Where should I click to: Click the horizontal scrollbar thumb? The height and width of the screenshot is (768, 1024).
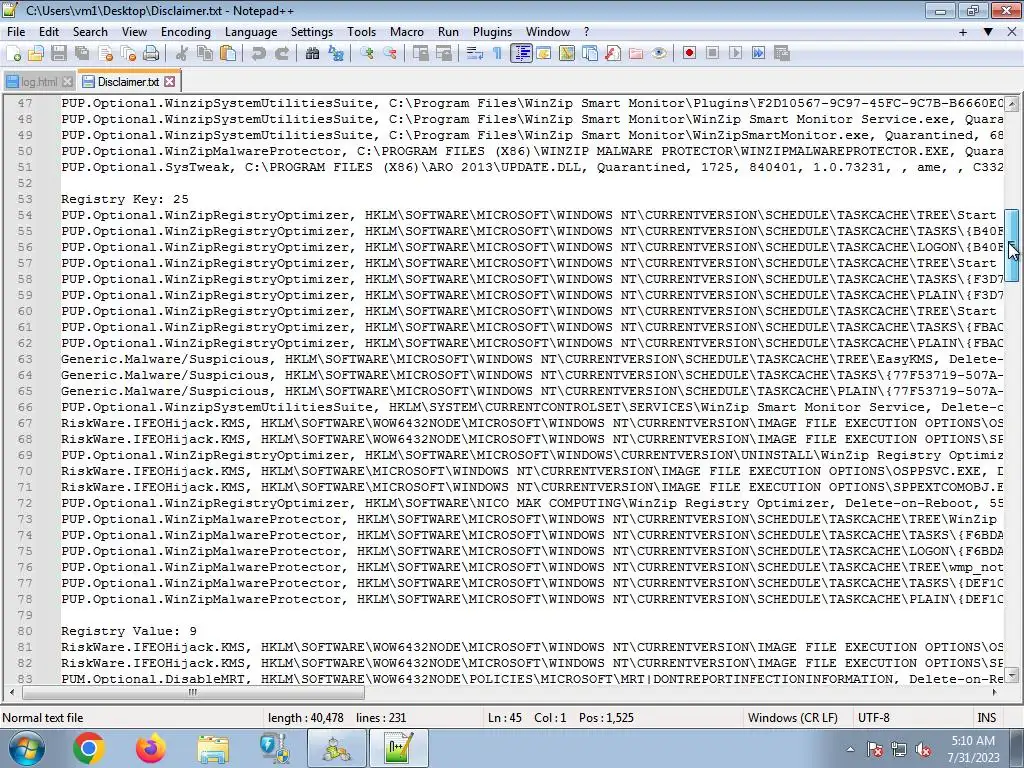(193, 692)
